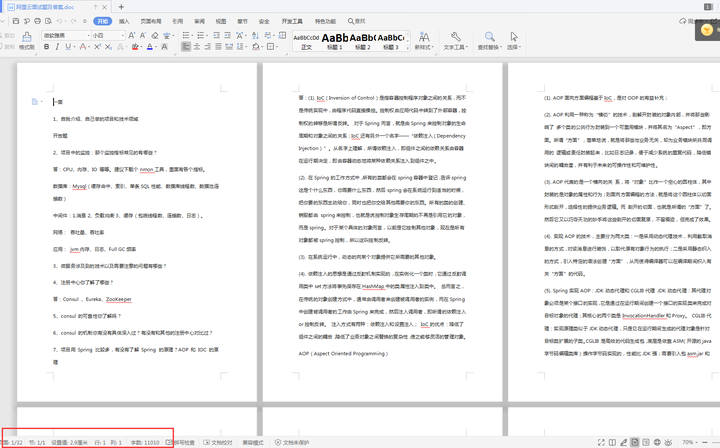Click Find (查找) search box in ribbon
This screenshot has width=720, height=448.
coord(356,21)
